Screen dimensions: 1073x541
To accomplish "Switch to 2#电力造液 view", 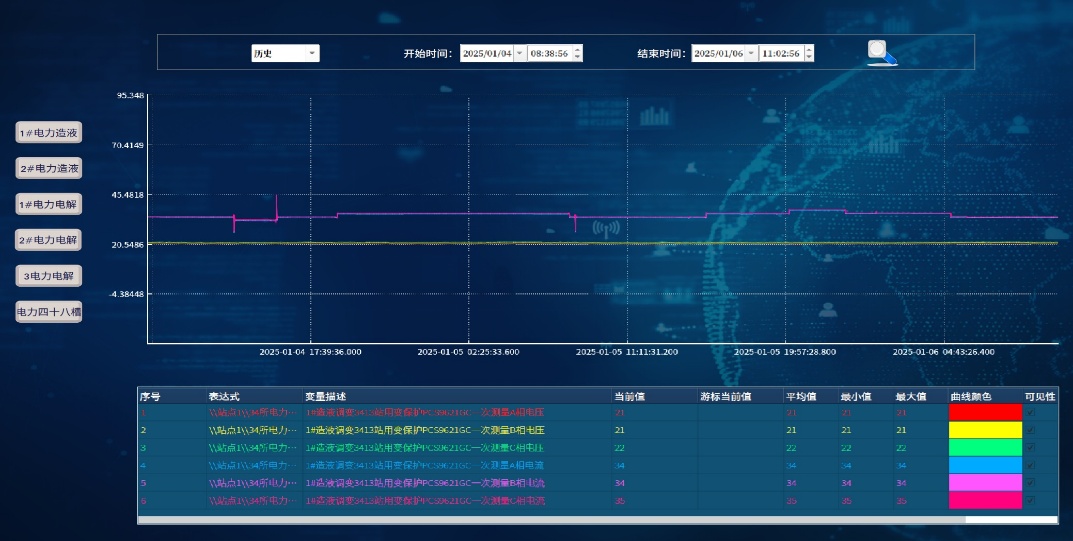I will [x=49, y=169].
